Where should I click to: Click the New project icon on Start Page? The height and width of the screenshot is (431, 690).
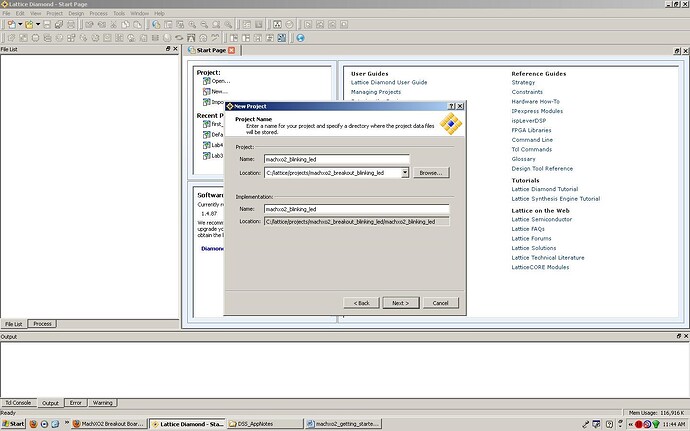206,92
